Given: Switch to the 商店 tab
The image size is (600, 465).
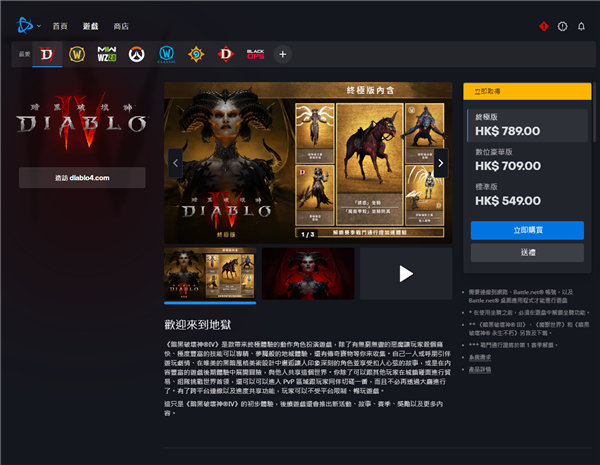Looking at the screenshot, I should point(121,26).
